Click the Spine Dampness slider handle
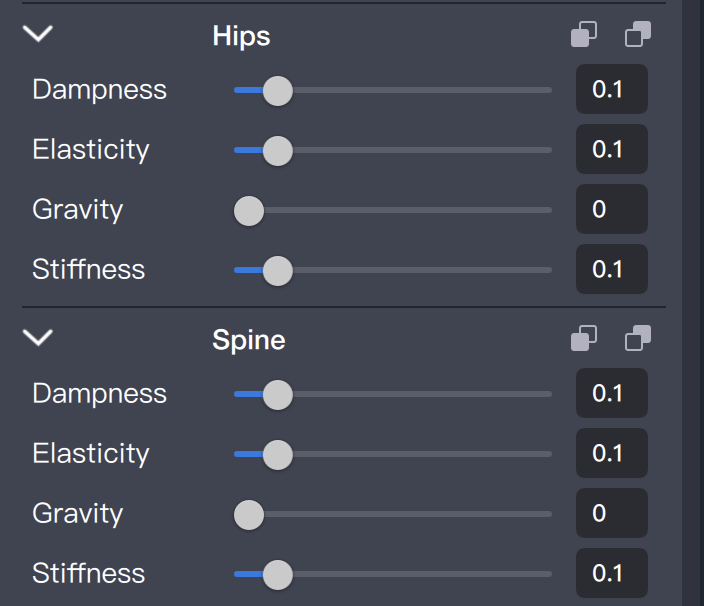Image resolution: width=704 pixels, height=606 pixels. coord(277,394)
